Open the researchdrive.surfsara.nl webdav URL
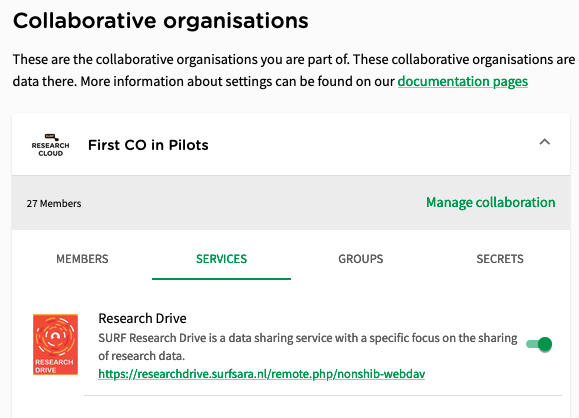This screenshot has height=418, width=579. pyautogui.click(x=261, y=374)
